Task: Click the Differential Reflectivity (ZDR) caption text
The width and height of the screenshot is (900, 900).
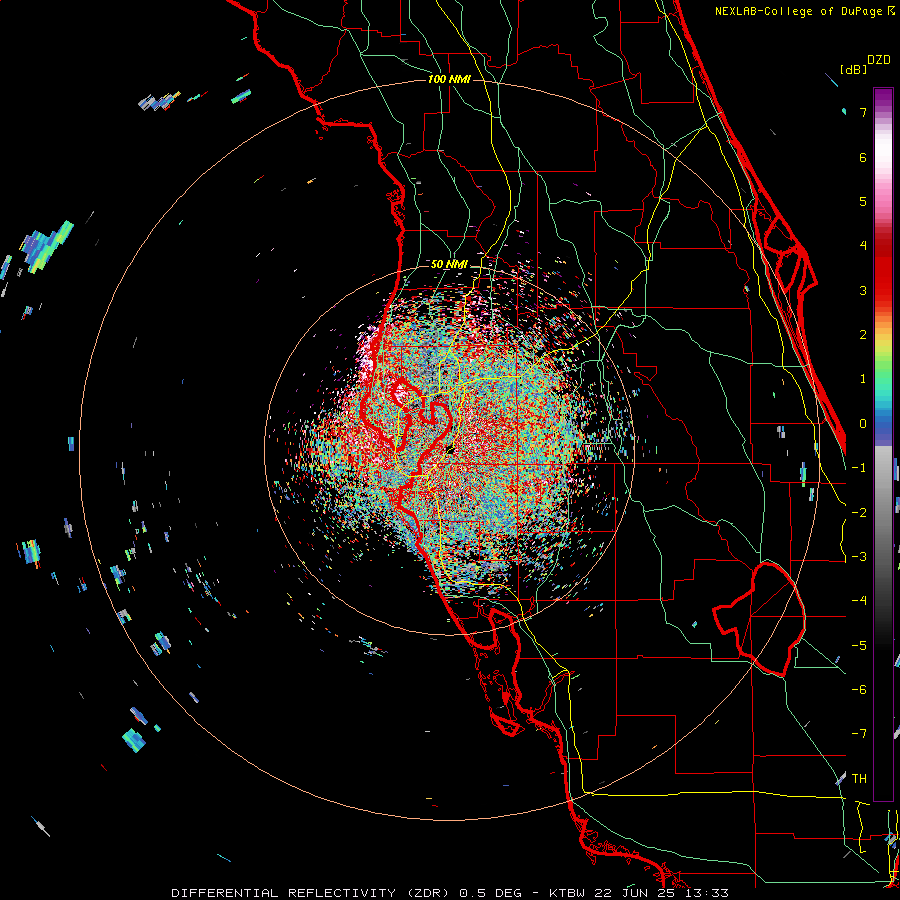Action: coord(313,893)
